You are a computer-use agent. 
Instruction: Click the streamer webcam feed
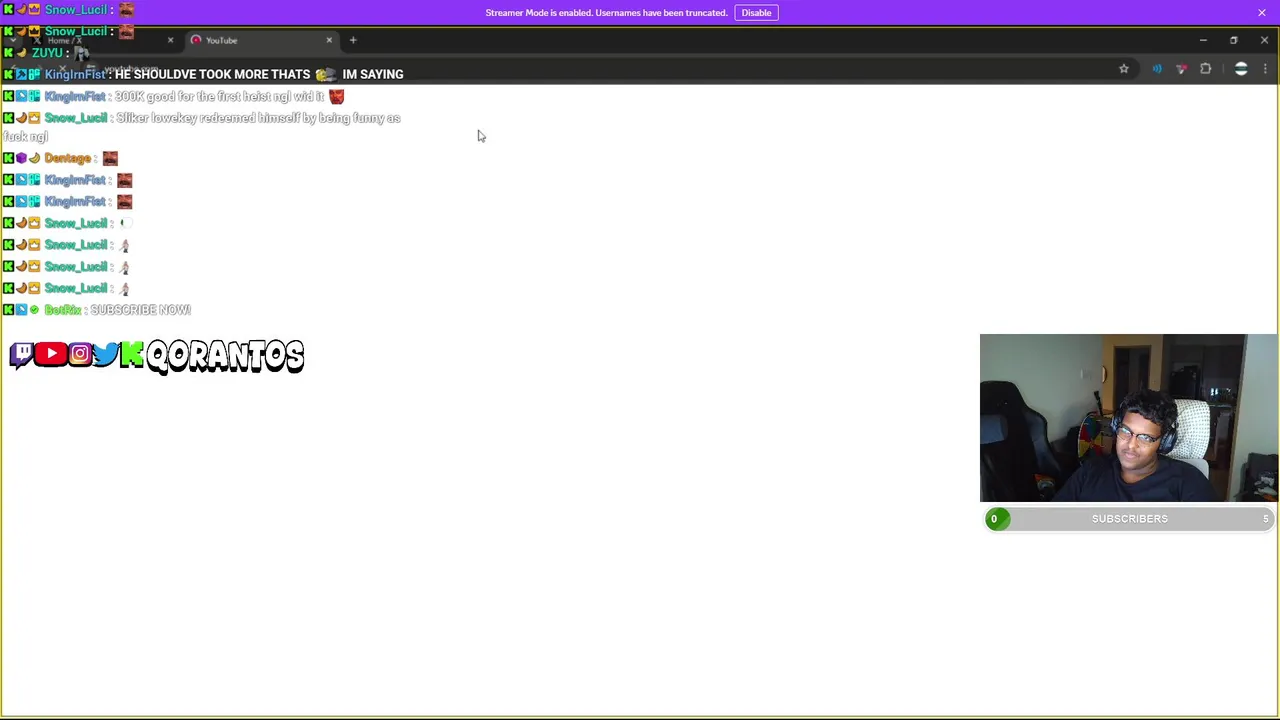(1128, 418)
